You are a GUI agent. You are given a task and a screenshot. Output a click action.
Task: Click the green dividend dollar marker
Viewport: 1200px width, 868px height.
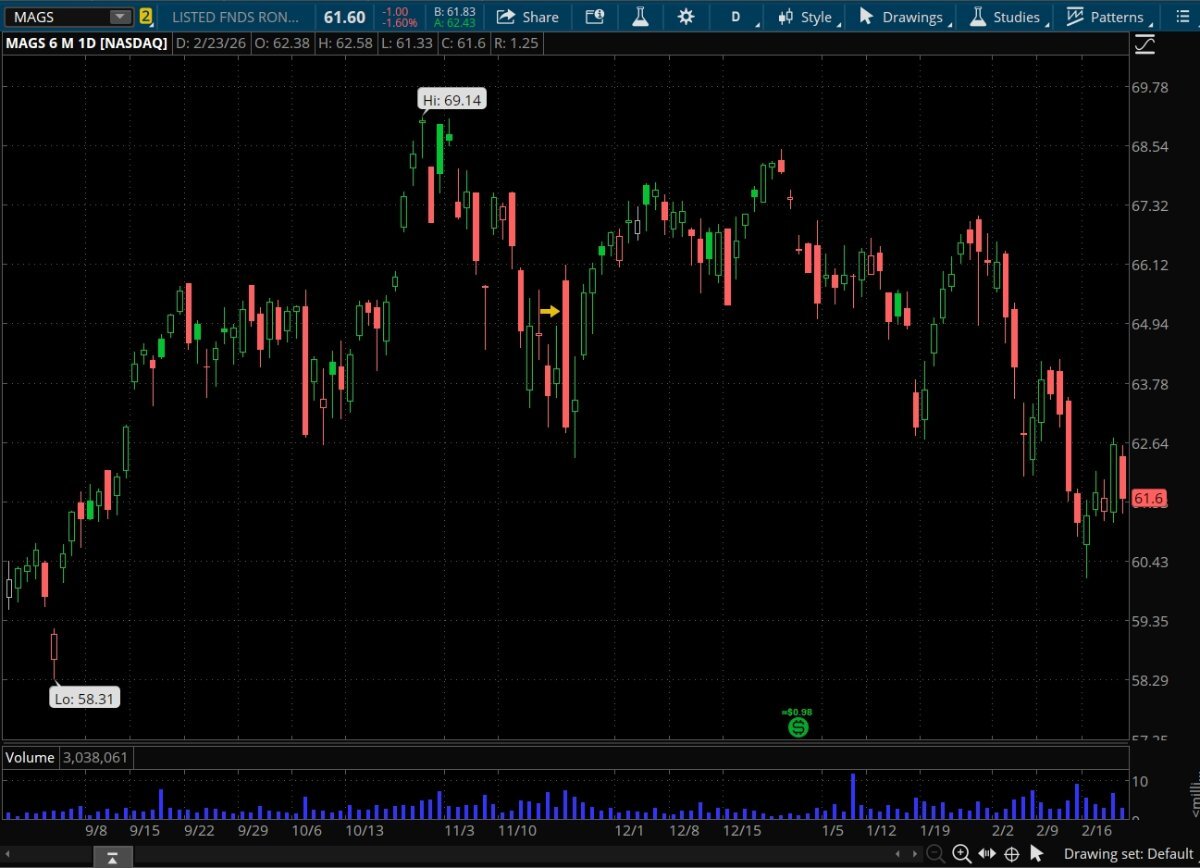click(797, 727)
